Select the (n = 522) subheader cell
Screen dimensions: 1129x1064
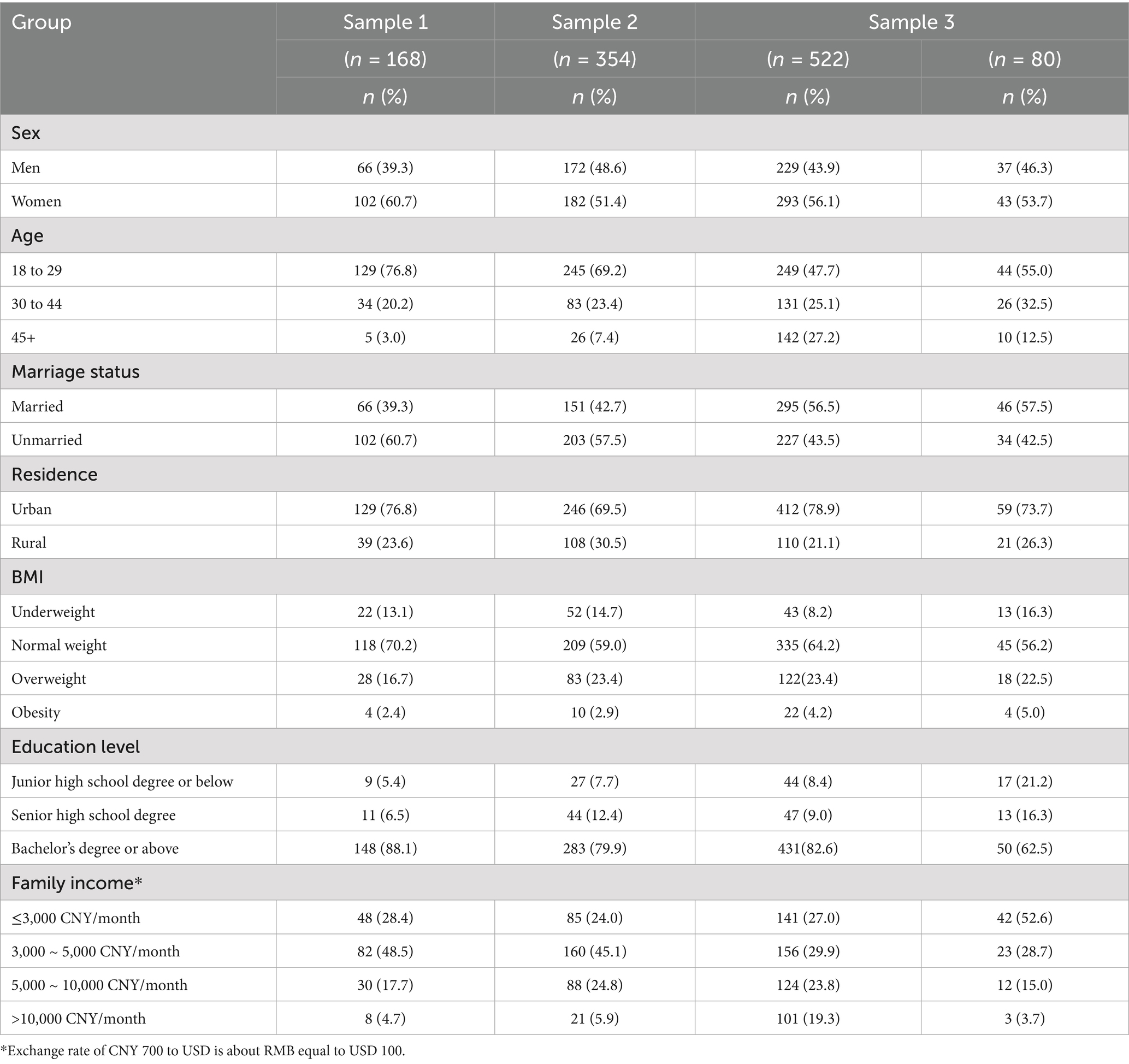808,59
